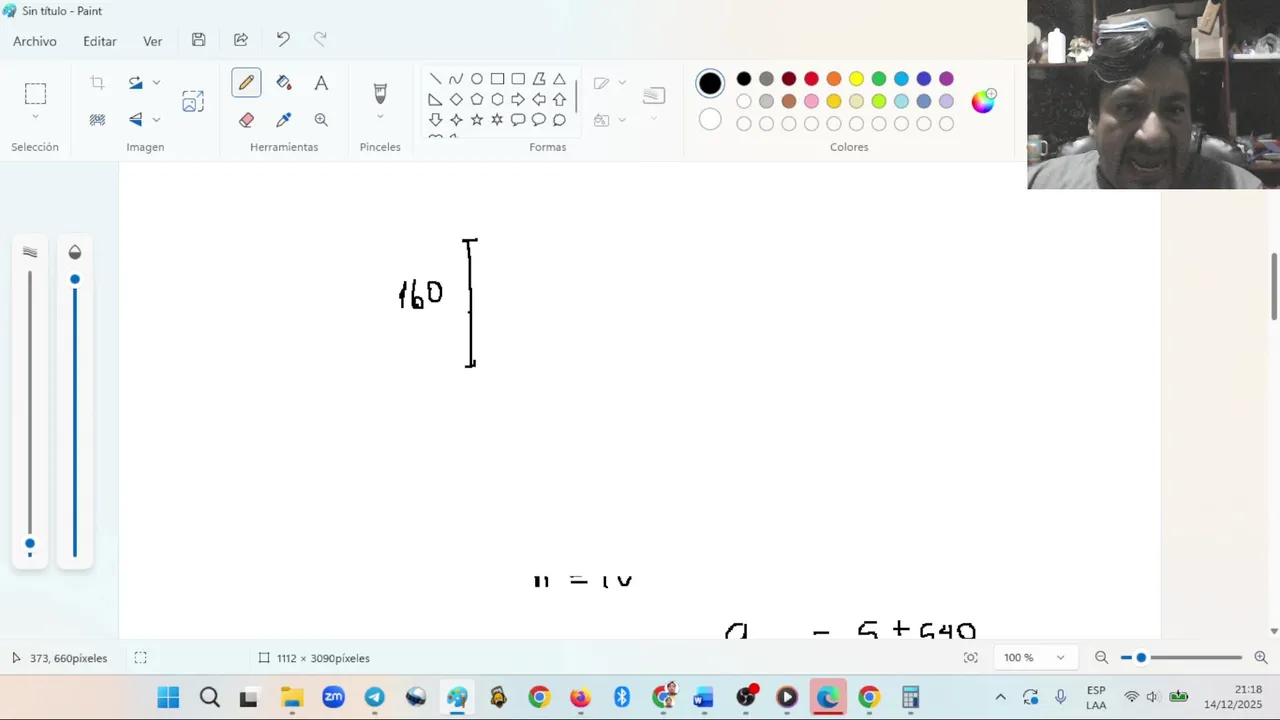Click the Save icon in title toolbar
Screen dimensions: 1280x720
199,40
